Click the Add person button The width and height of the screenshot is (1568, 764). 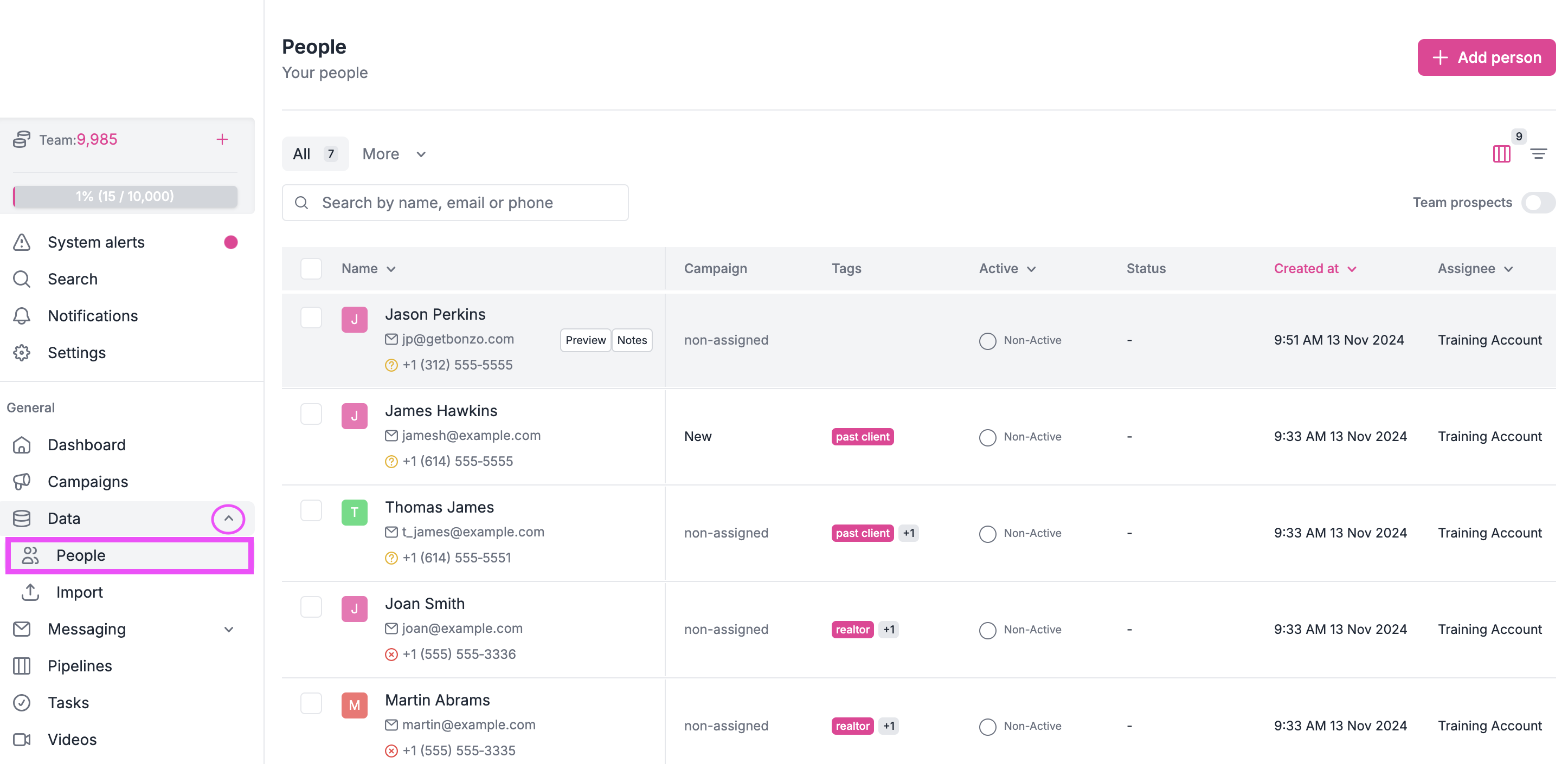(1486, 58)
